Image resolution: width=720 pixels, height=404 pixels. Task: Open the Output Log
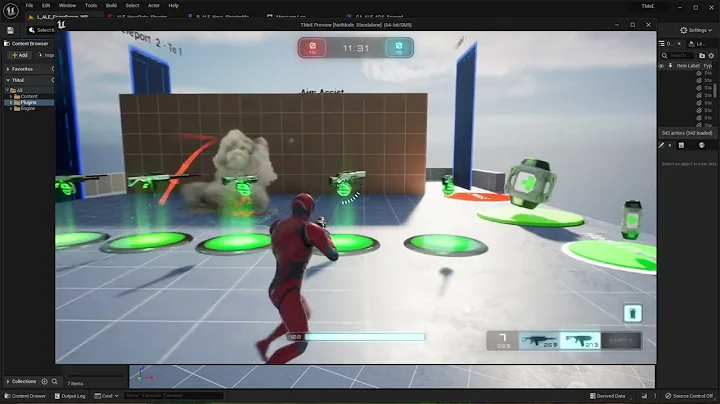(70, 396)
